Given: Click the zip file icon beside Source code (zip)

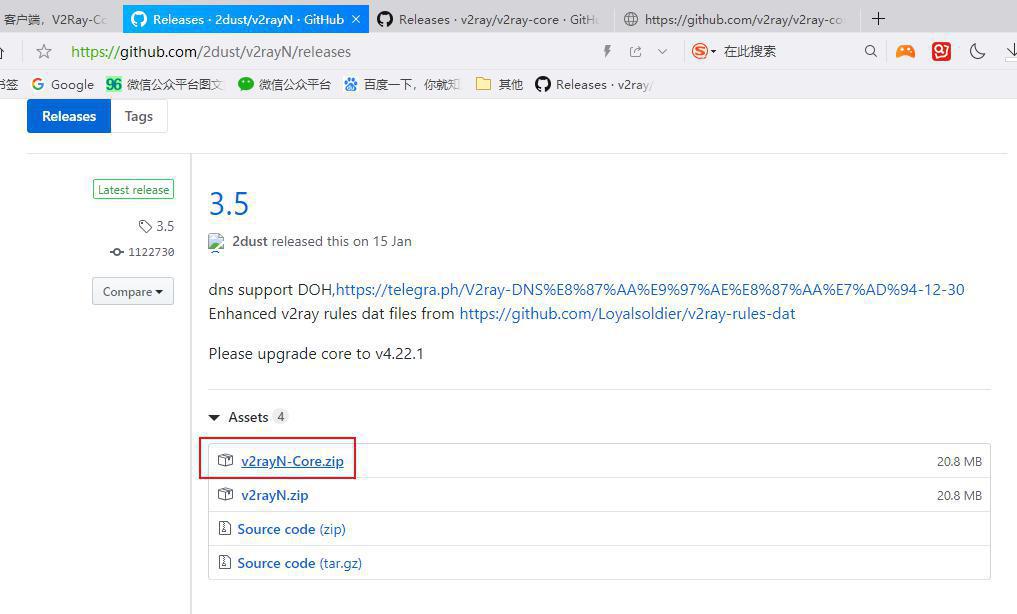Looking at the screenshot, I should 224,528.
